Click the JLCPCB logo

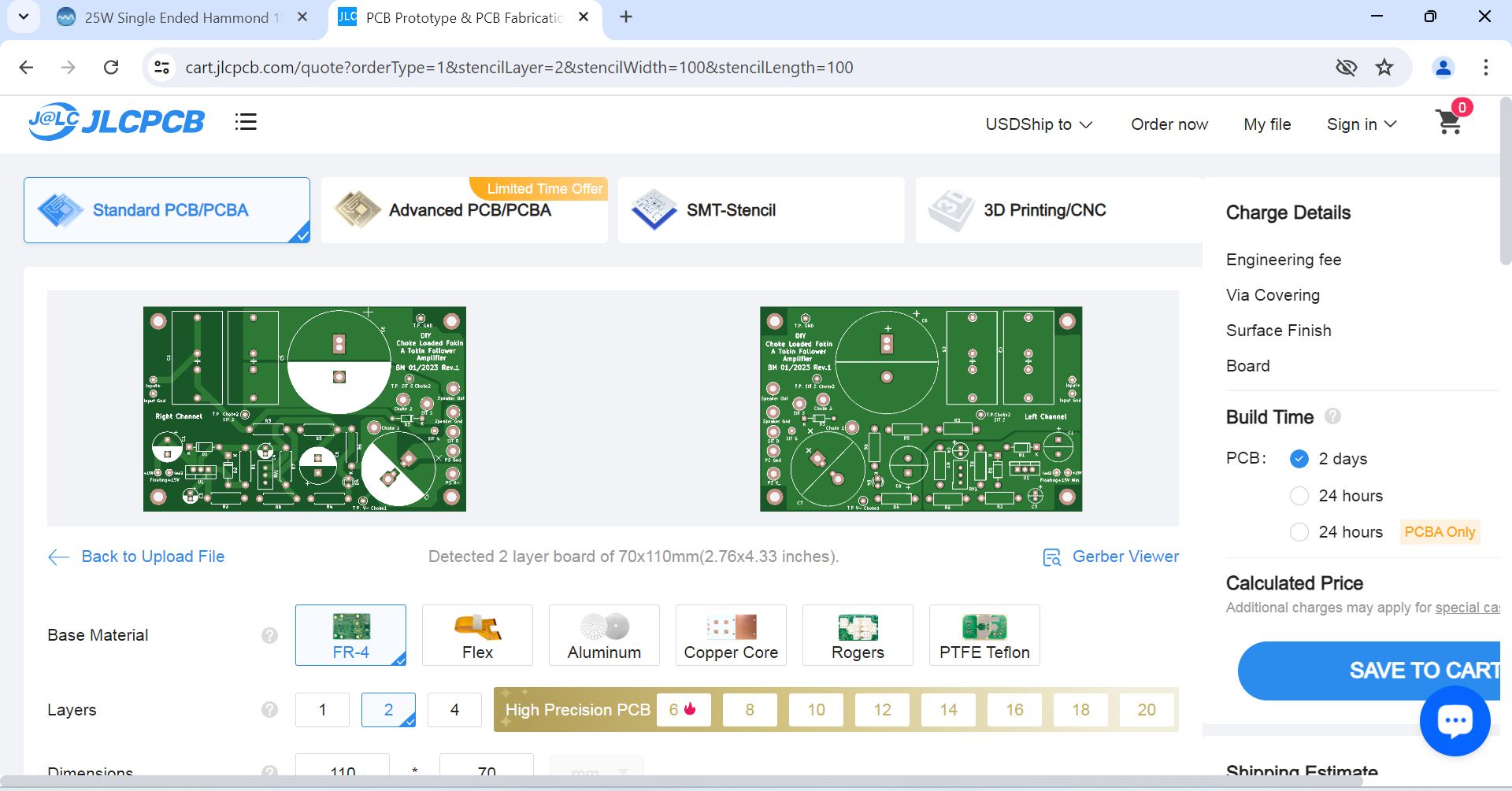coord(117,122)
